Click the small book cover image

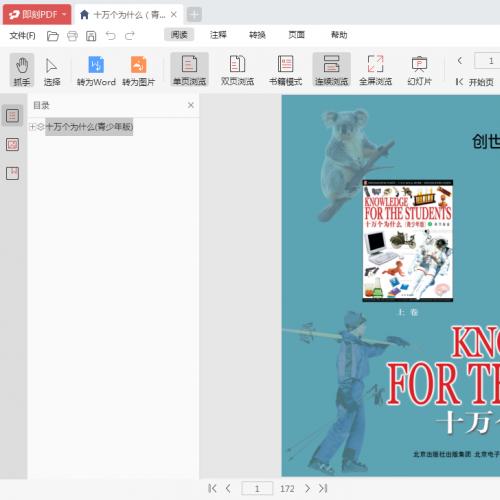coord(408,241)
